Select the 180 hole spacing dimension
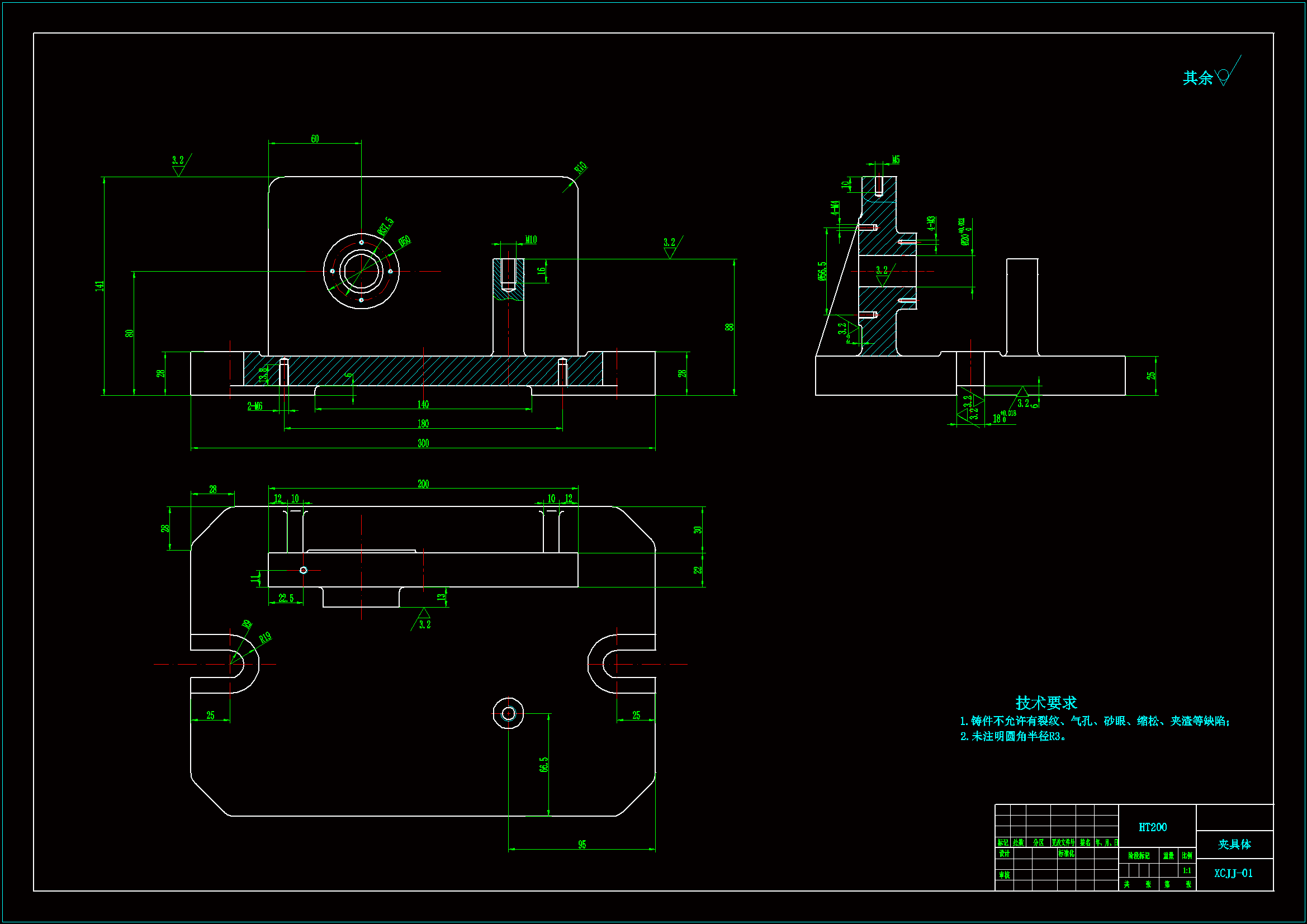 point(423,424)
